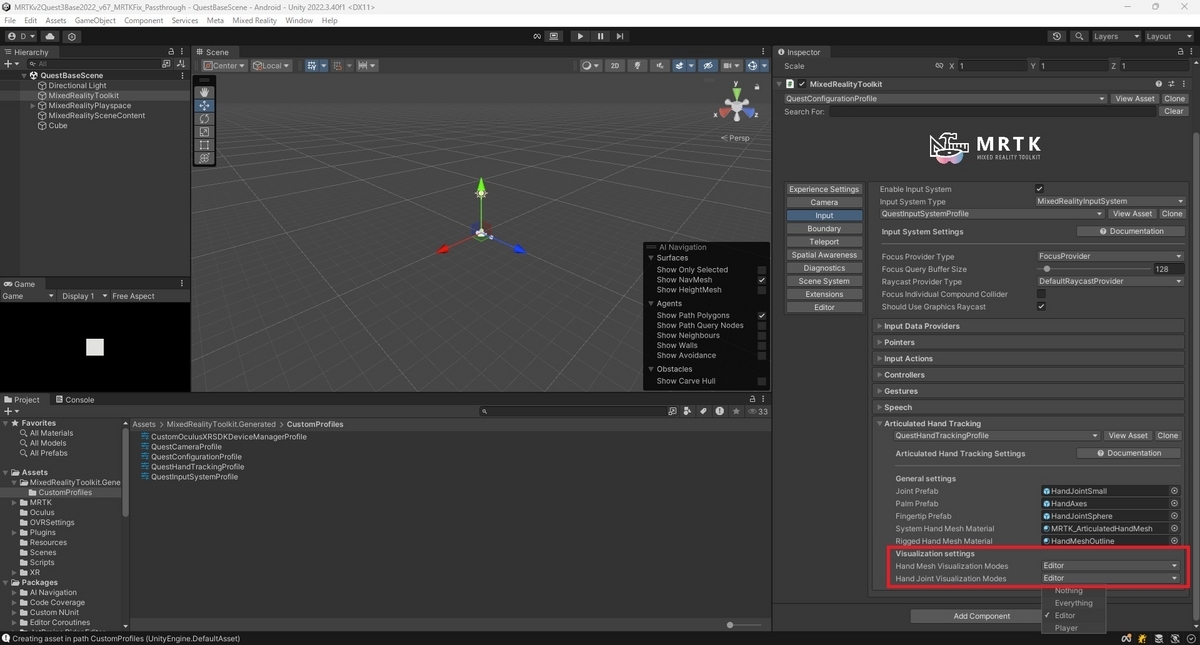This screenshot has width=1200, height=645.
Task: Select the Scale tool in scene toolbar
Action: [x=204, y=132]
